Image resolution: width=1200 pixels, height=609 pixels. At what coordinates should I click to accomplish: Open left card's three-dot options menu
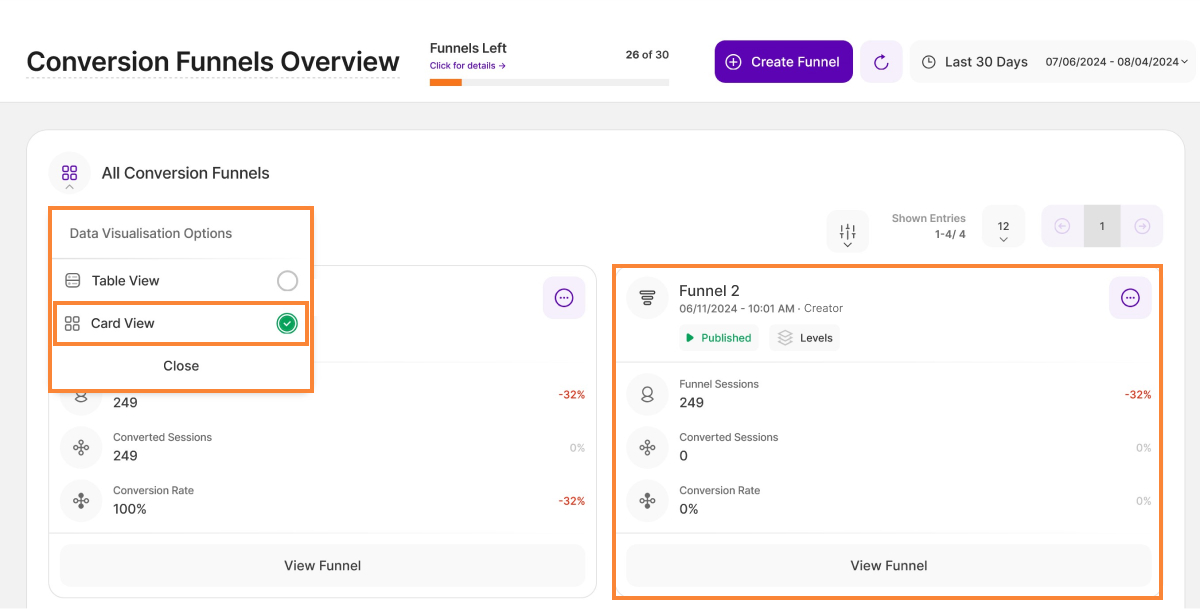[x=564, y=298]
